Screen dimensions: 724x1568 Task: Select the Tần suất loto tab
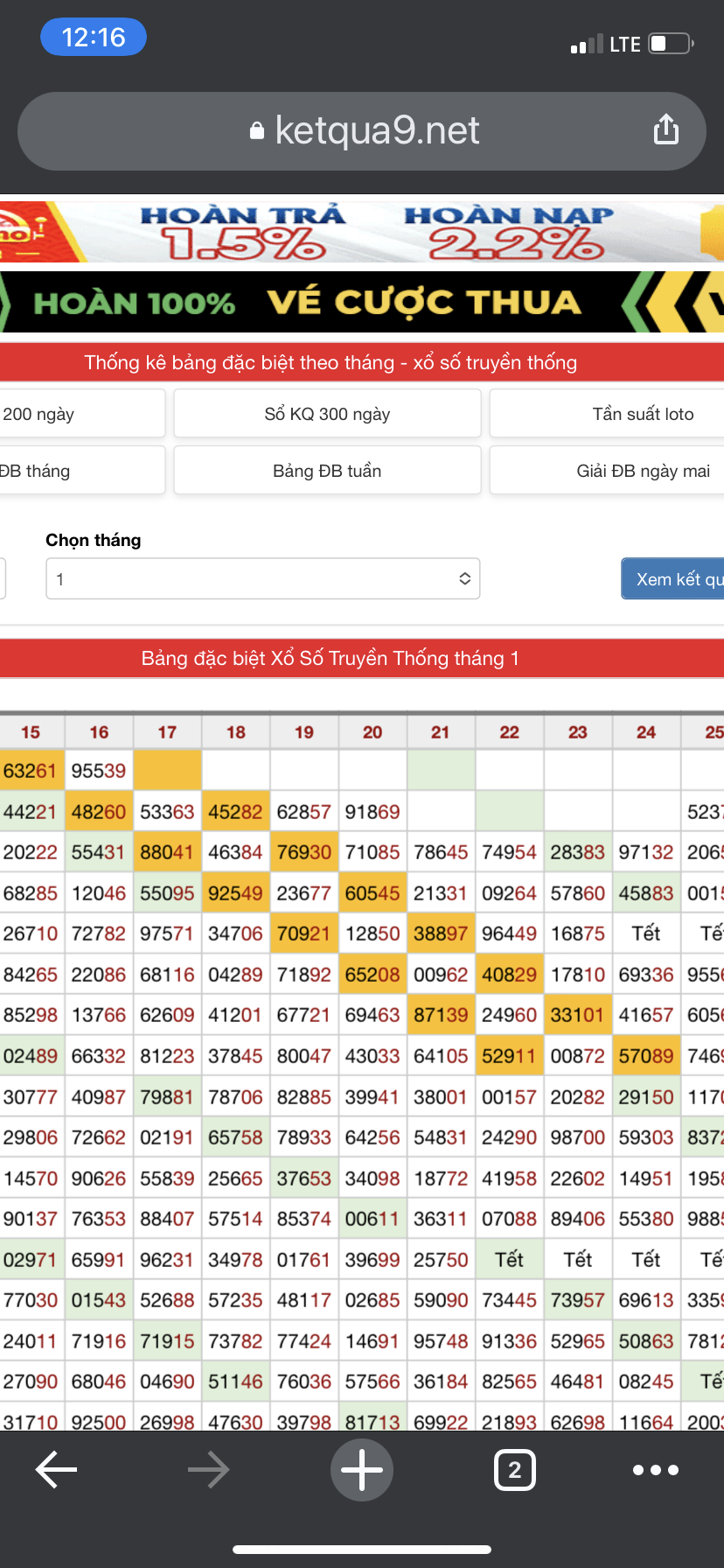click(x=642, y=414)
